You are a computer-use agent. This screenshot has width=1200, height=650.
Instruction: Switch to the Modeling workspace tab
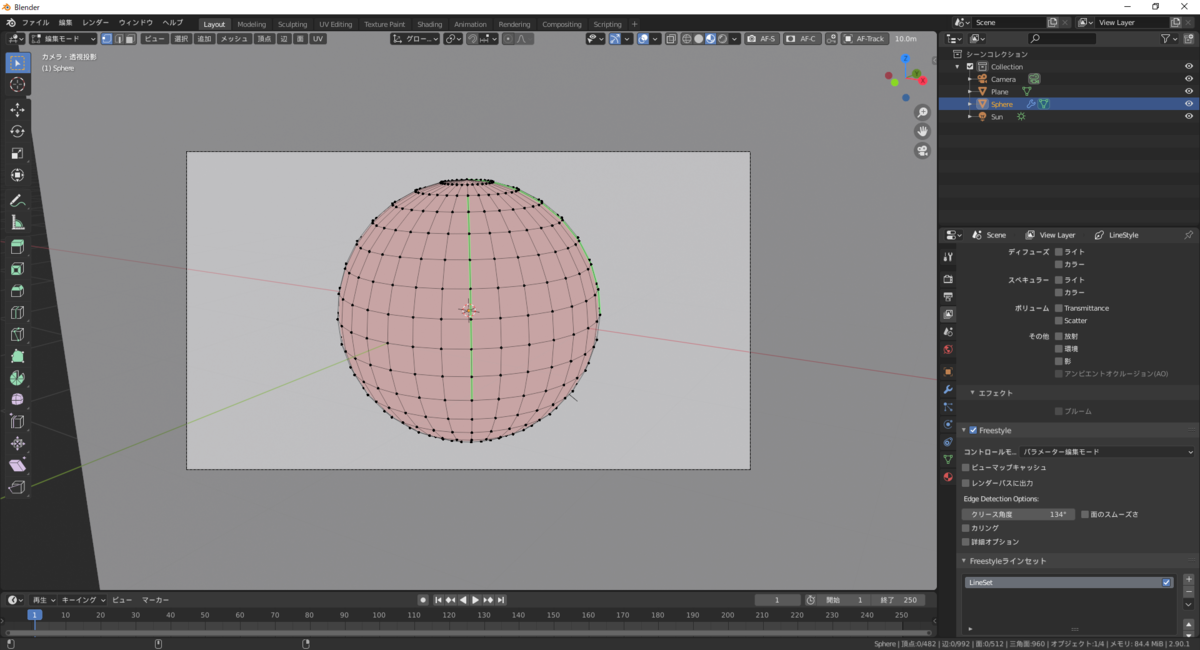coord(252,24)
